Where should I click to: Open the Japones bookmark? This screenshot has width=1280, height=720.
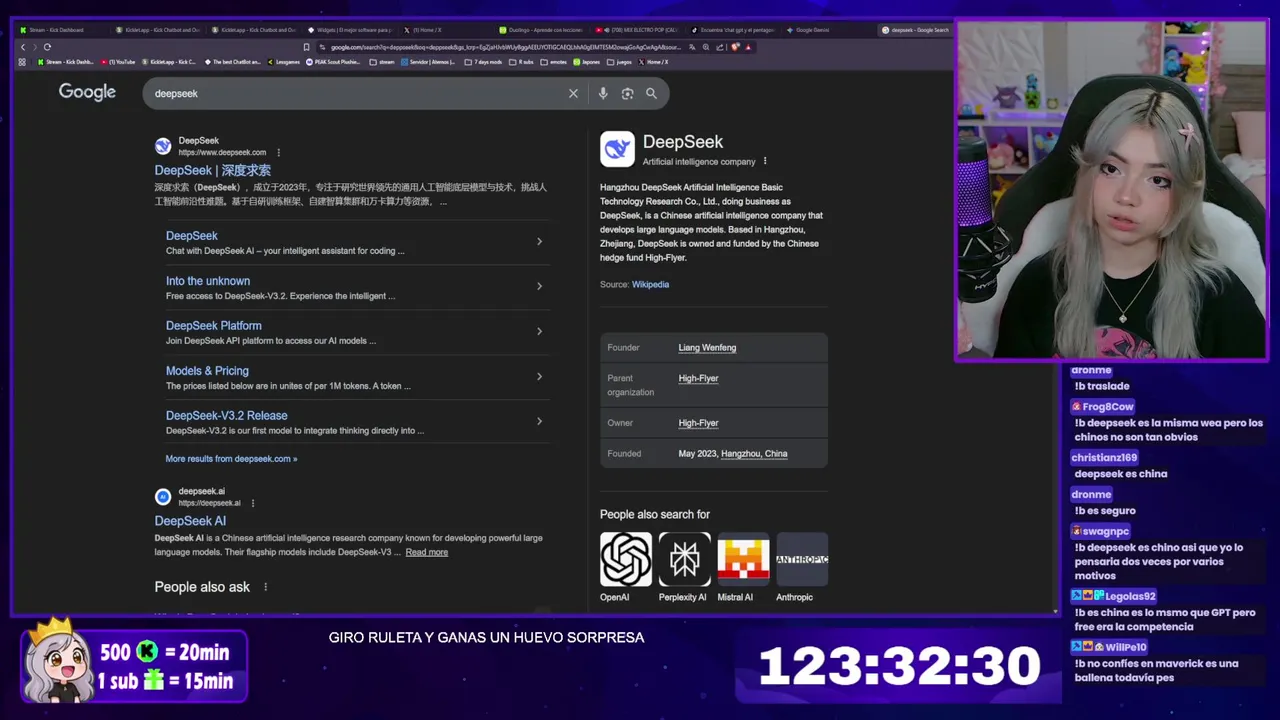tap(586, 62)
